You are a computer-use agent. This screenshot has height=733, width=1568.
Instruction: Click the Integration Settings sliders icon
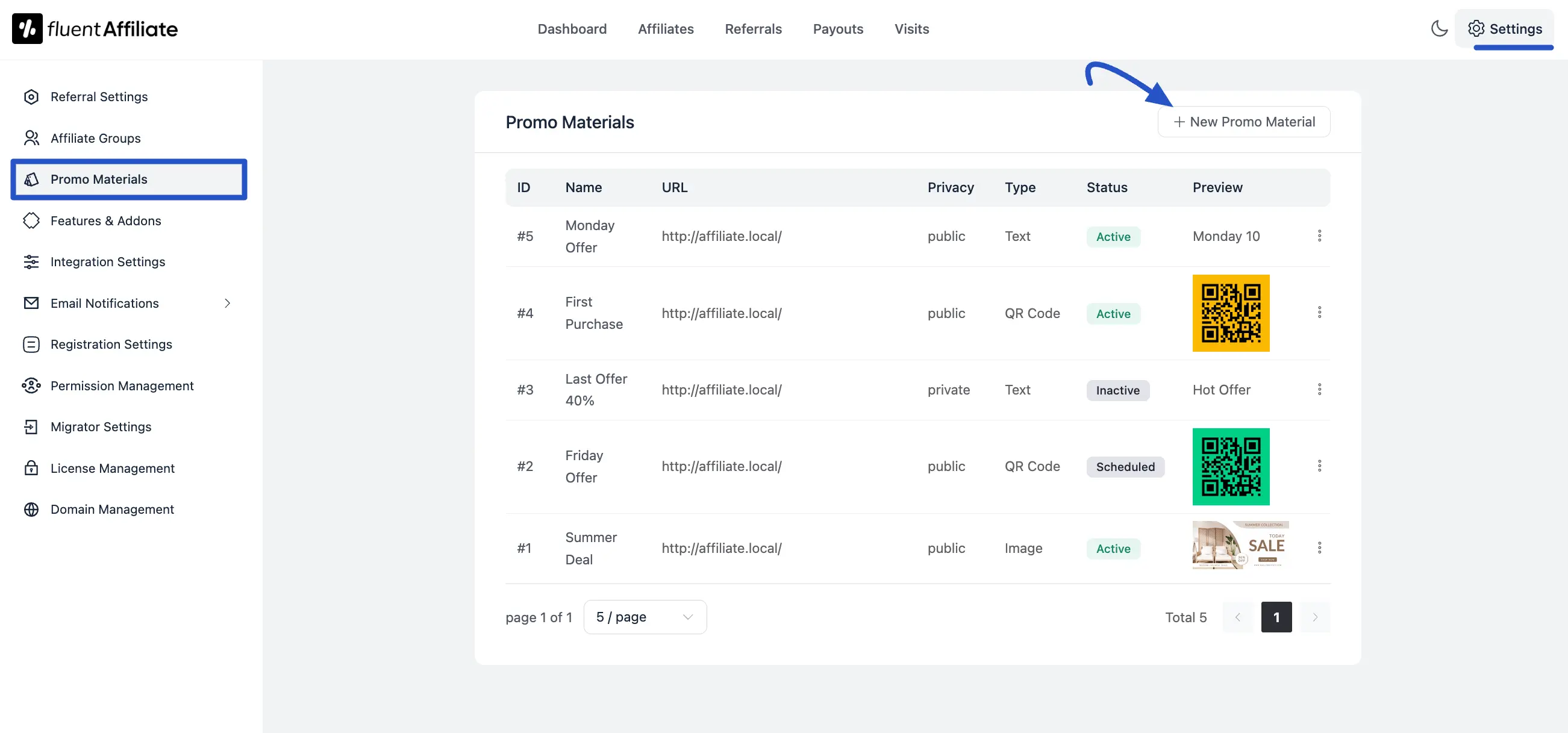(x=31, y=262)
